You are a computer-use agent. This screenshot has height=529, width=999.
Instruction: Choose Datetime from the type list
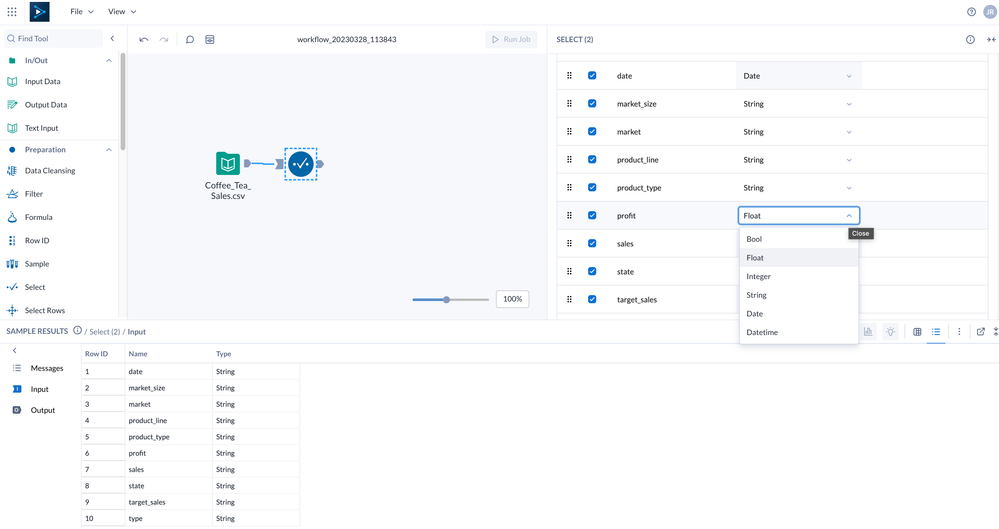pos(799,332)
